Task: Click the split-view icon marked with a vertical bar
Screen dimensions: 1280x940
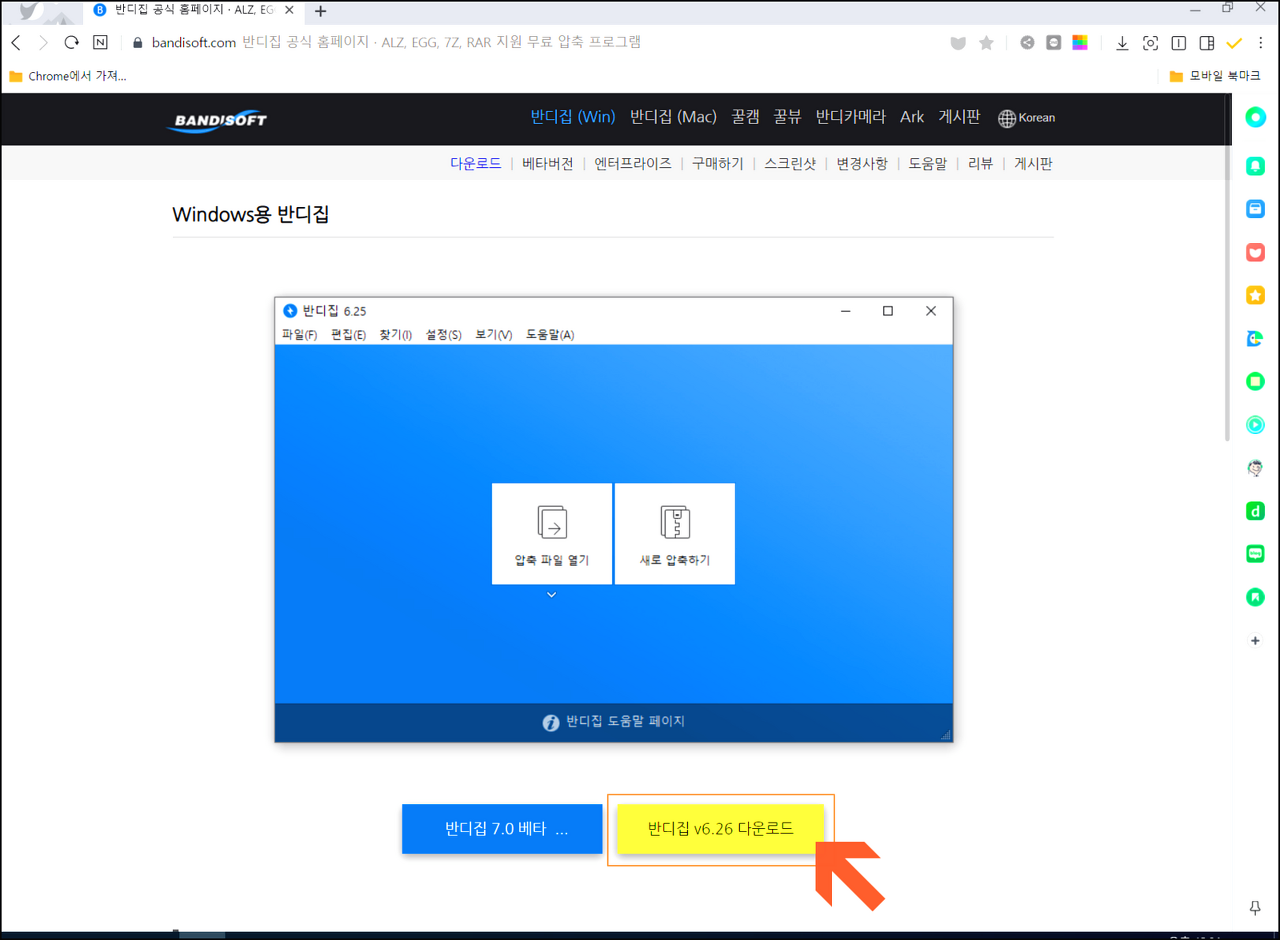Action: point(1179,43)
